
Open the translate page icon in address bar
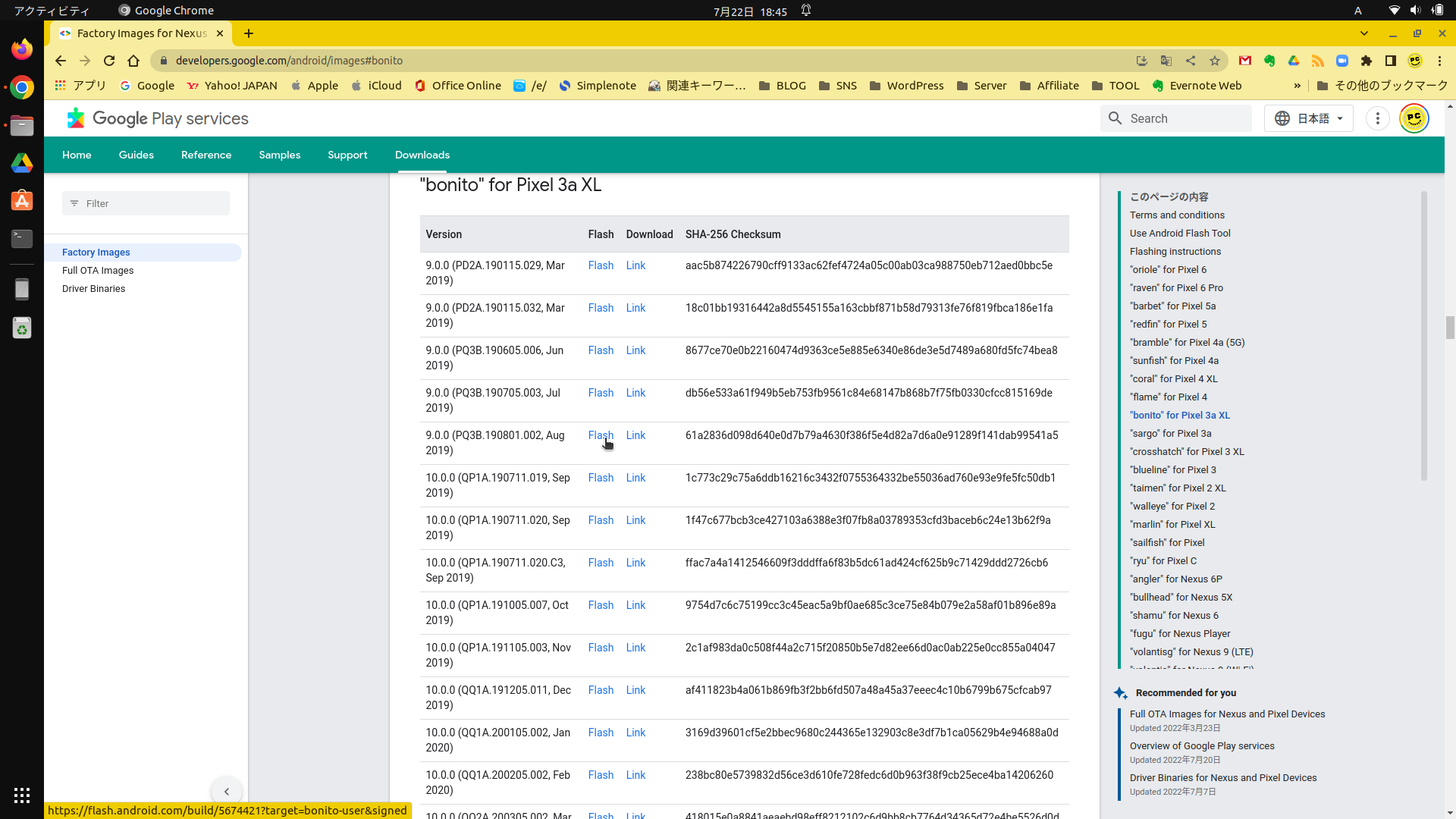point(1166,61)
